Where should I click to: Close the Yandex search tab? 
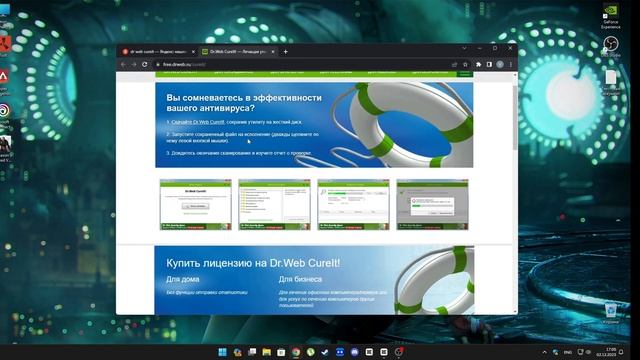point(193,52)
